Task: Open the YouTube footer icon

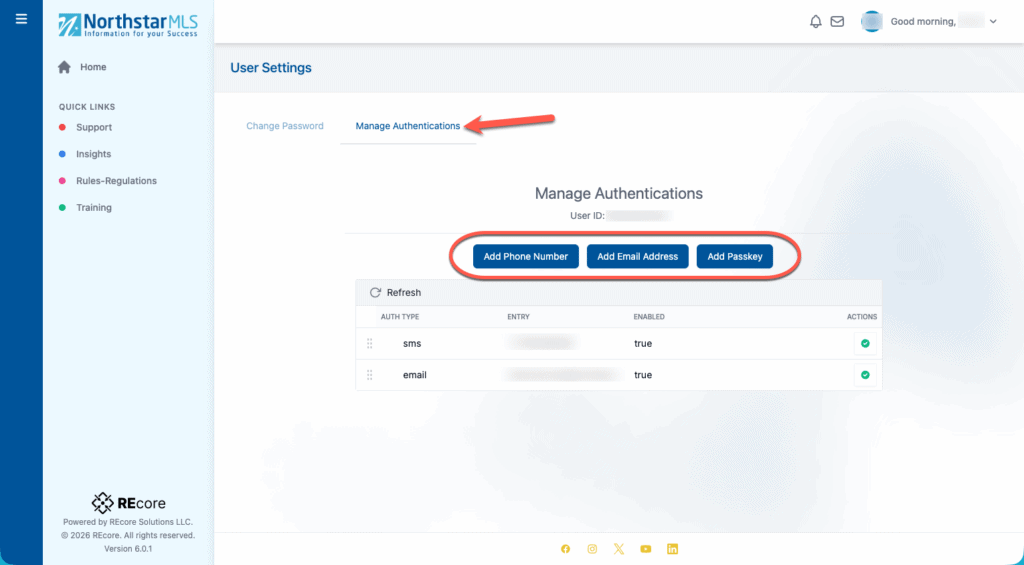Action: (646, 549)
